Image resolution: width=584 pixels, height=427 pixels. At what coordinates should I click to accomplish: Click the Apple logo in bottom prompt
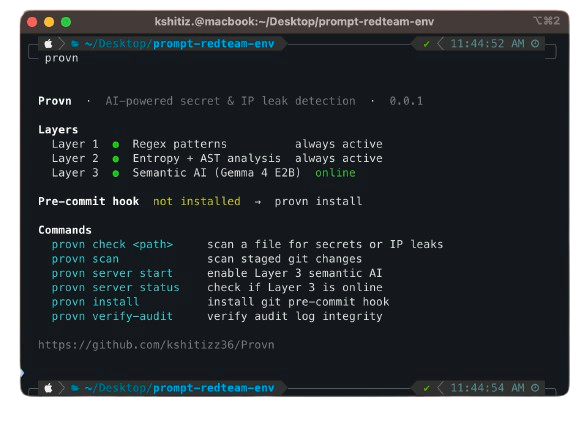pos(48,389)
